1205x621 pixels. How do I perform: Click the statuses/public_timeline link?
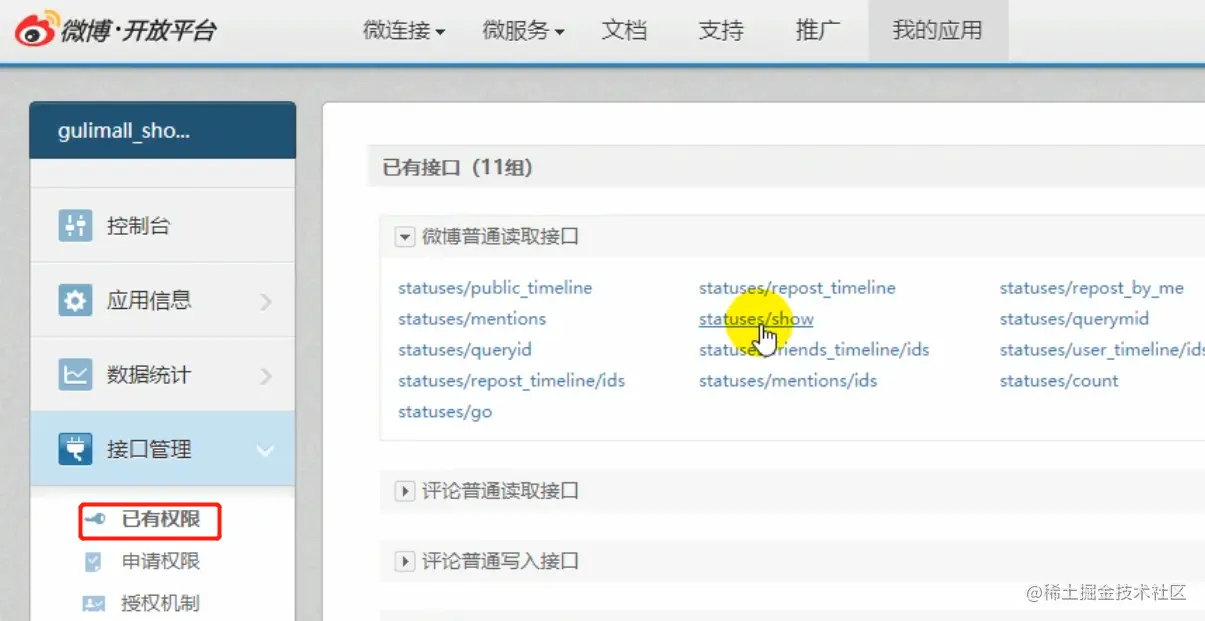click(x=494, y=287)
